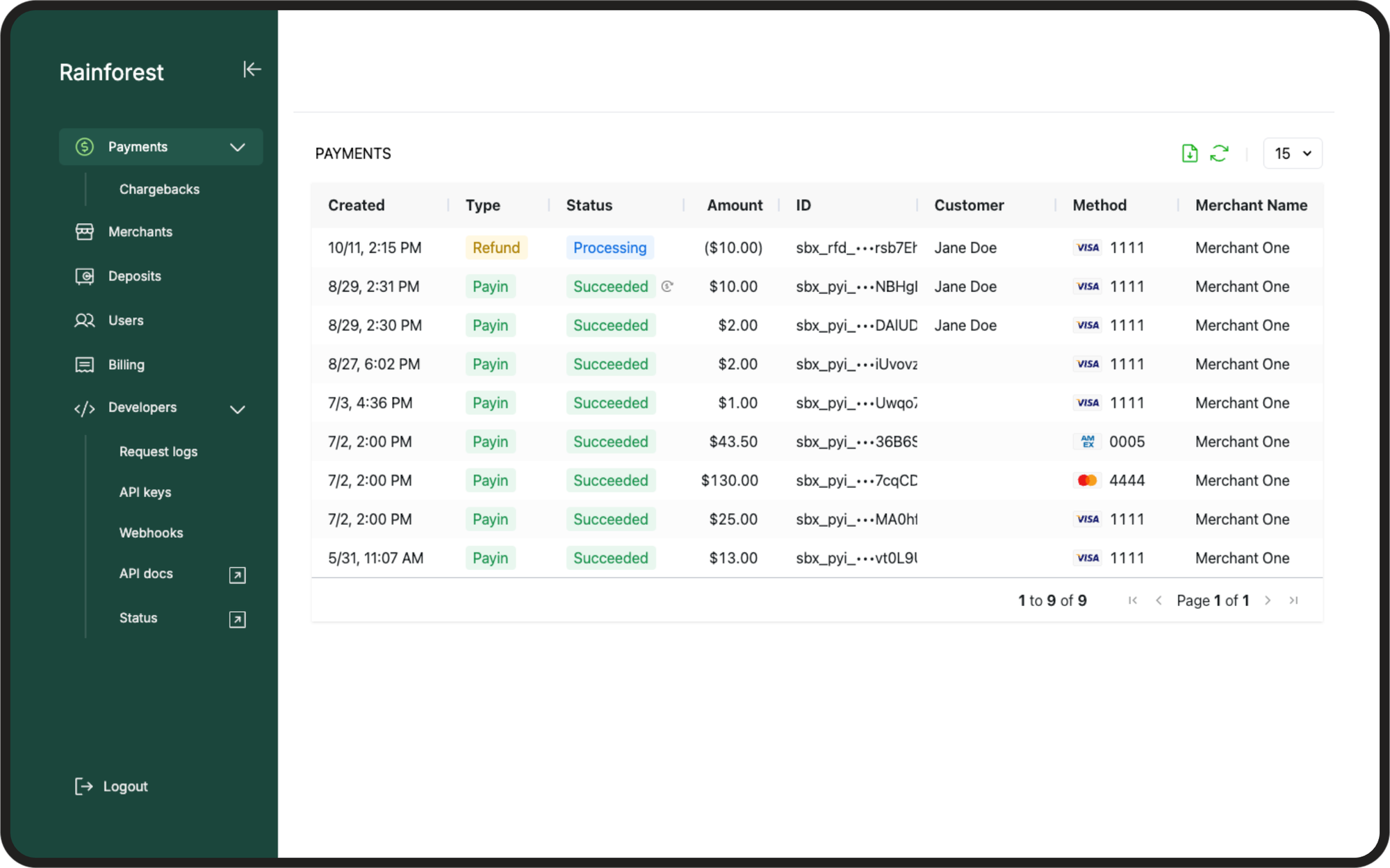Open the Billing section
Screen dimensions: 1390x868
coord(126,365)
